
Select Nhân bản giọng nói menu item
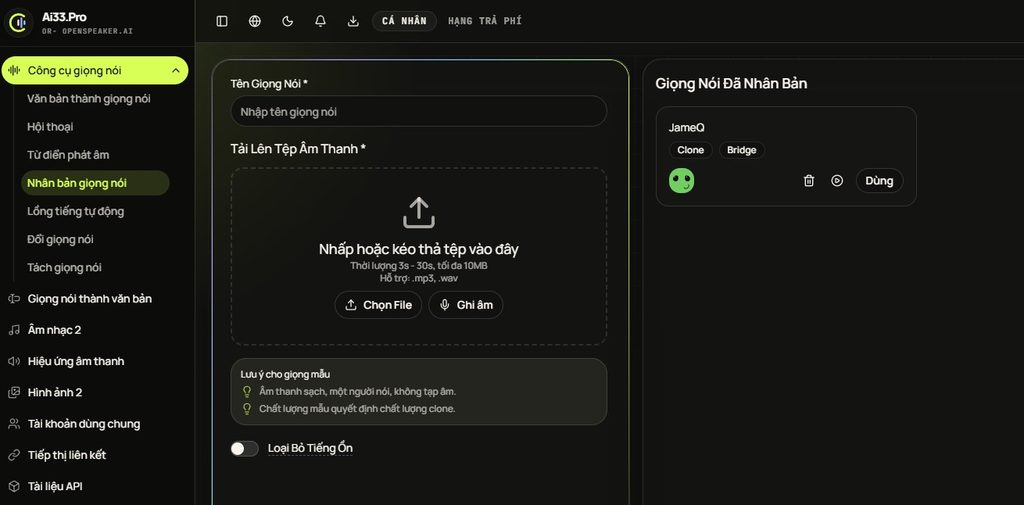(x=95, y=183)
